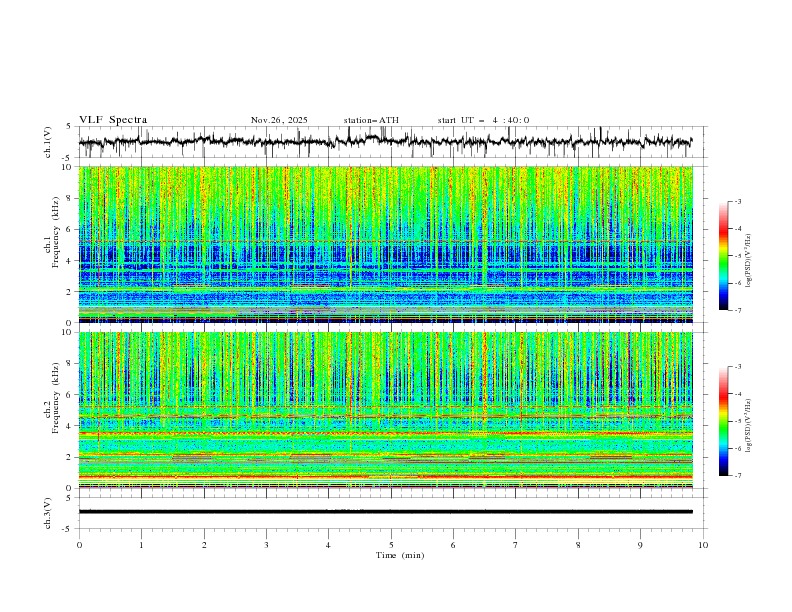792x612 pixels.
Task: Click the 'start UT = 4 :40: 0' text
Action: coord(483,120)
